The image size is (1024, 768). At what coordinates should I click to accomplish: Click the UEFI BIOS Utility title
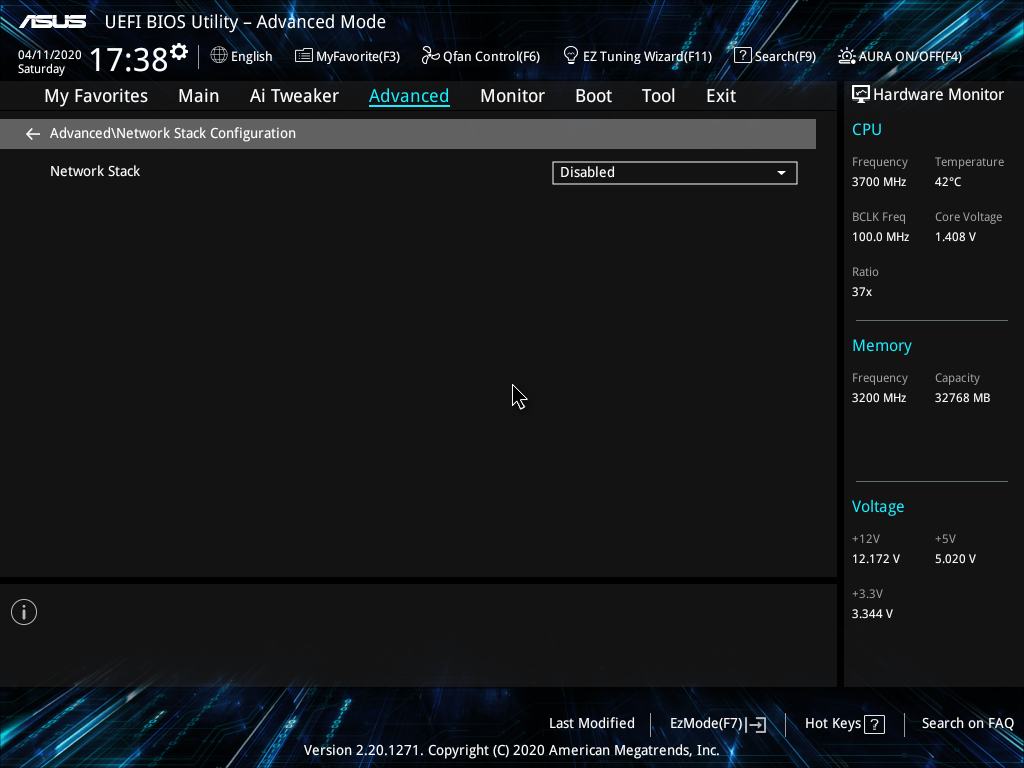click(245, 22)
